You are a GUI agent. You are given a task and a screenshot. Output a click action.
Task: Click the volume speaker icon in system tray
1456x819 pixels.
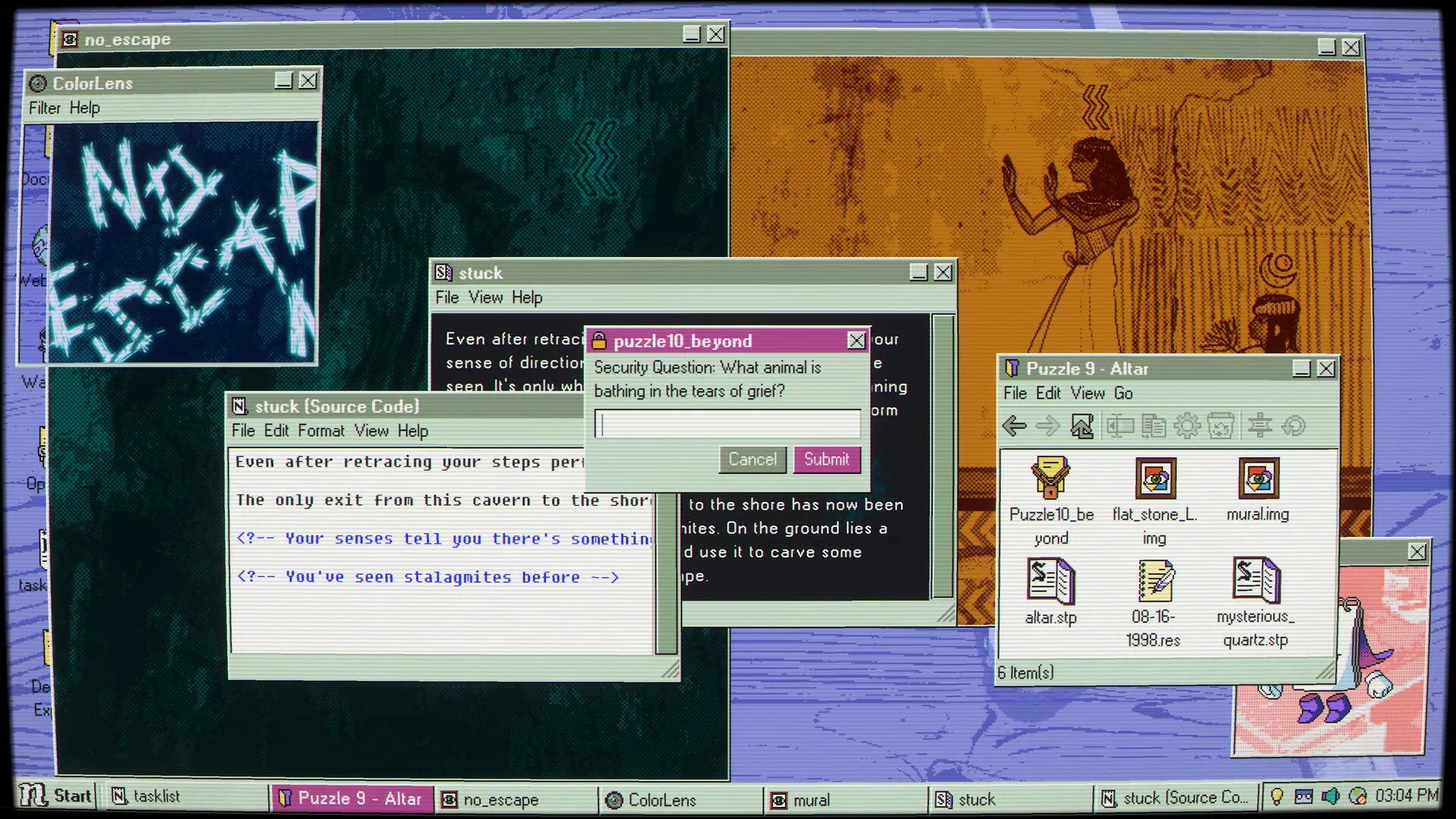[x=1331, y=796]
